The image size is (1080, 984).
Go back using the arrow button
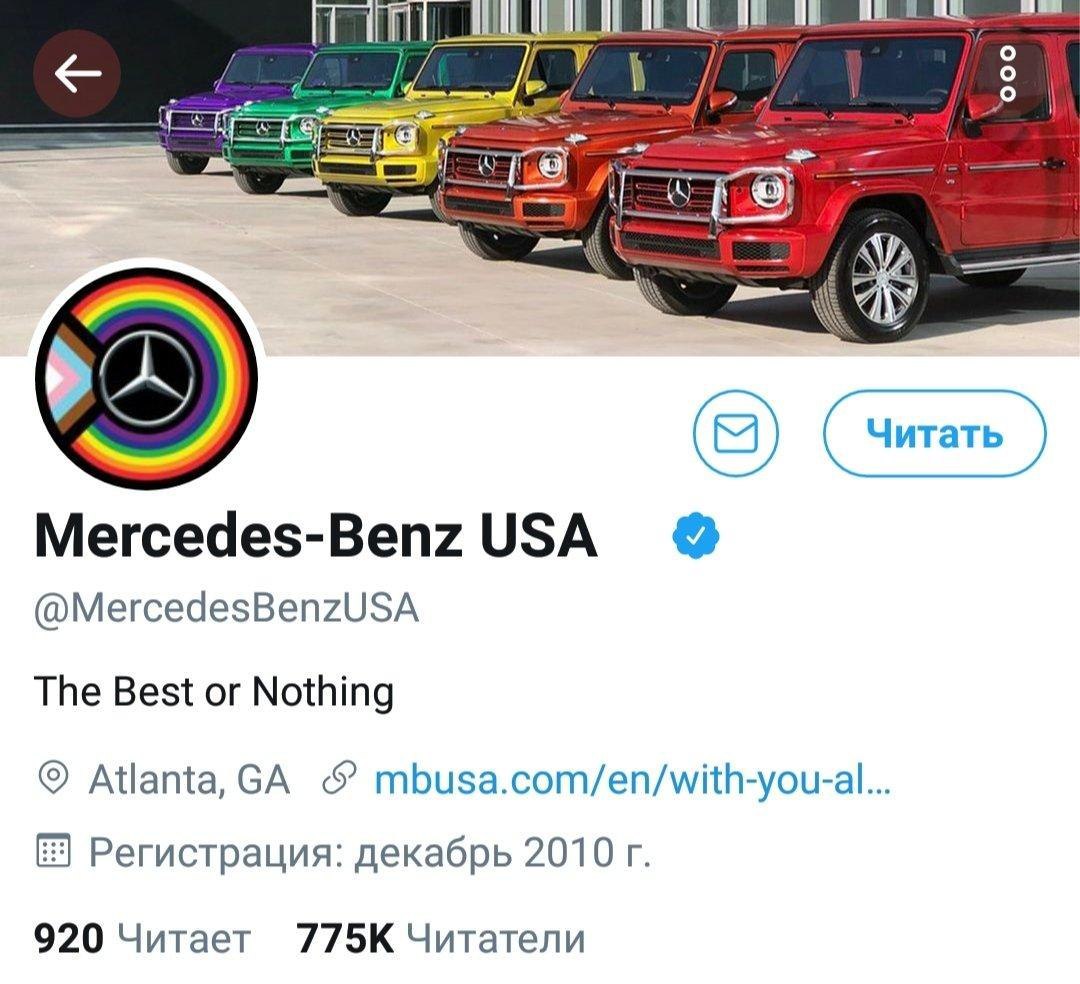click(77, 74)
